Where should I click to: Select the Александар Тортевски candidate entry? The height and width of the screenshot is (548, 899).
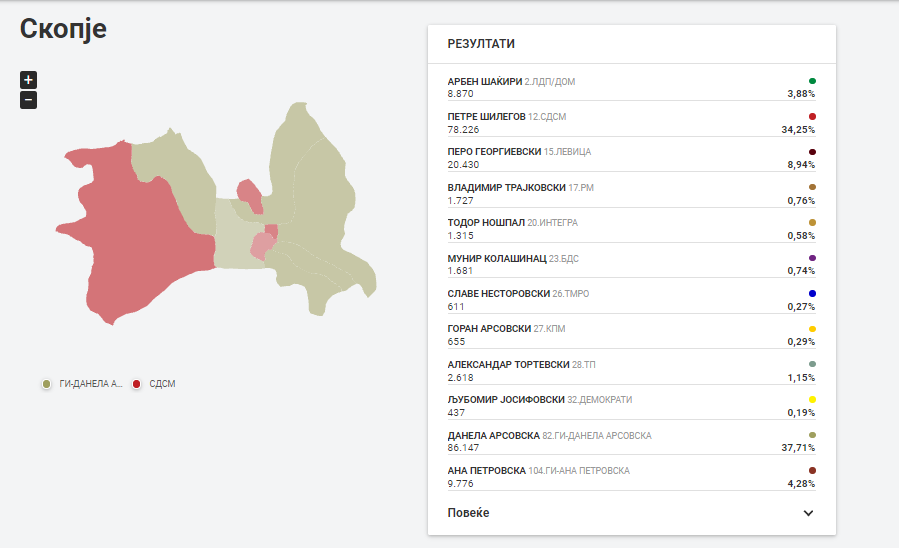click(631, 371)
